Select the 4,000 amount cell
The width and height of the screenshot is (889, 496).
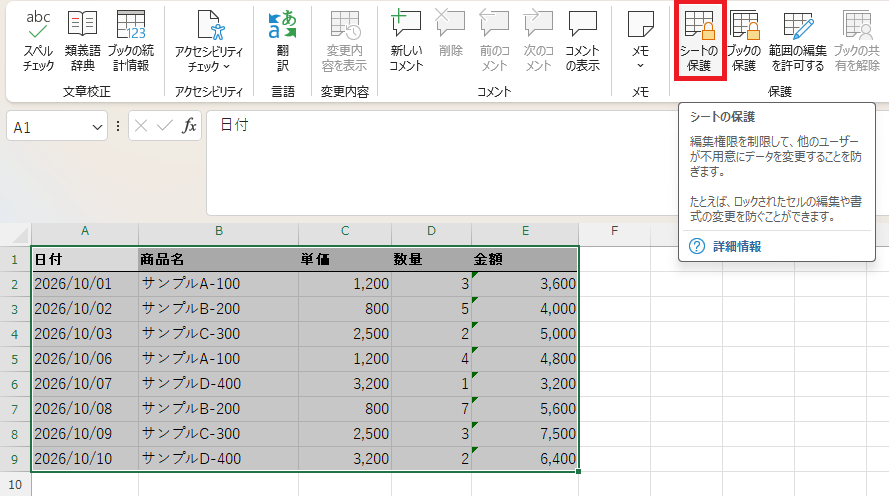525,309
